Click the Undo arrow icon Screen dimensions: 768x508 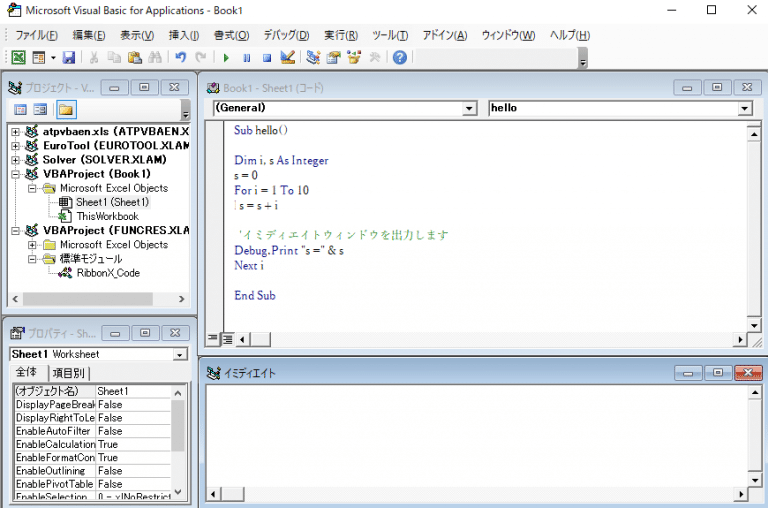(x=180, y=57)
